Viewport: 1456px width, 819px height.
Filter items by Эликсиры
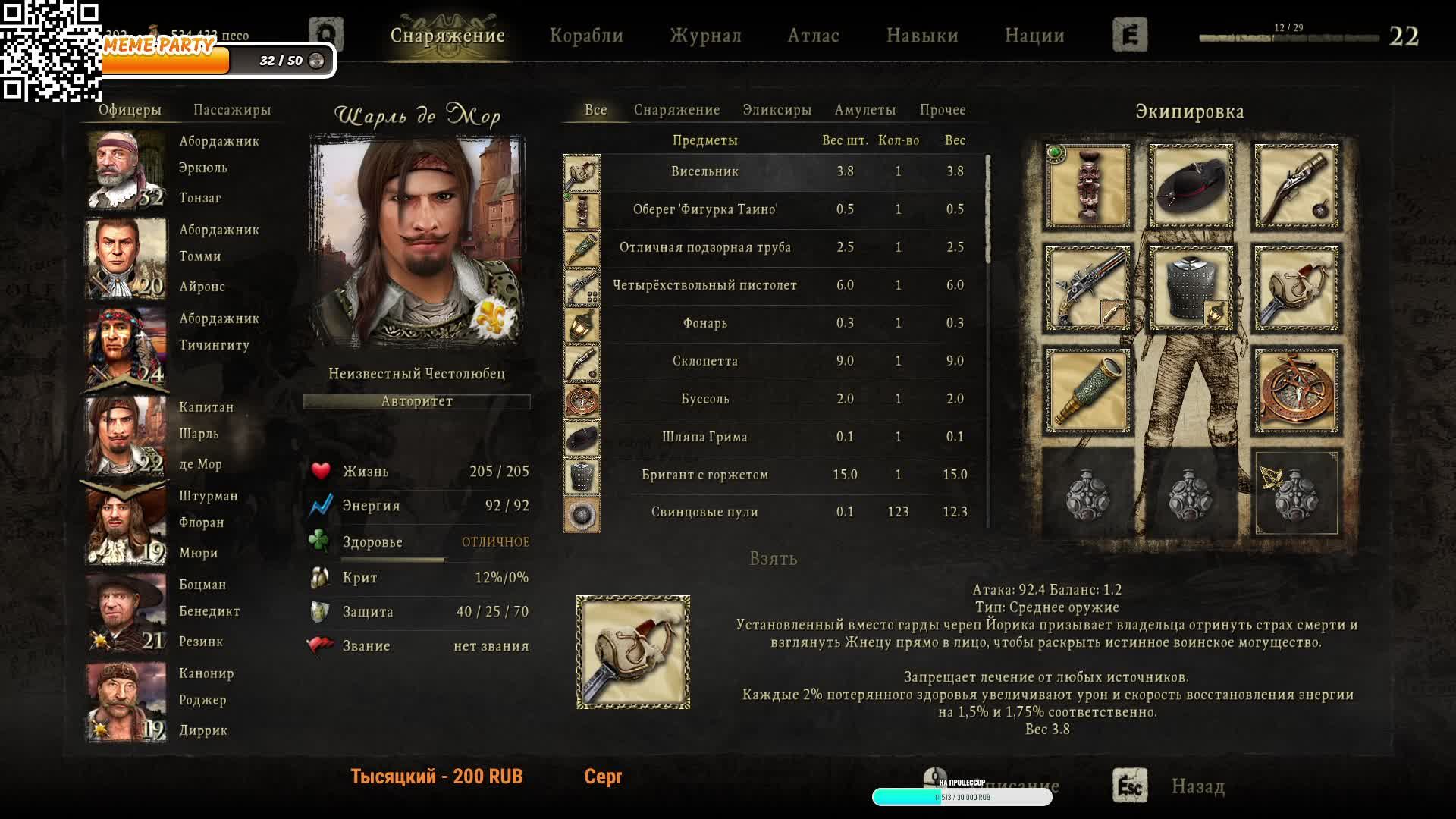[777, 110]
